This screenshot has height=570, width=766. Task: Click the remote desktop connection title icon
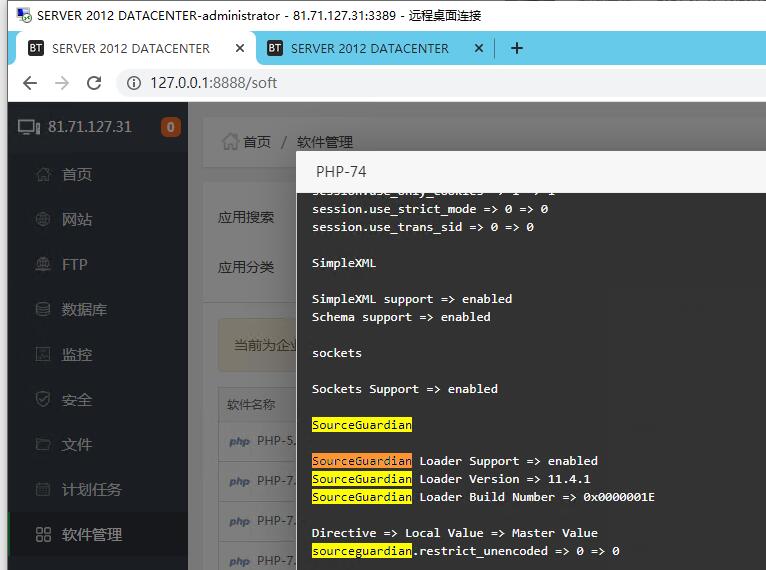[x=24, y=15]
